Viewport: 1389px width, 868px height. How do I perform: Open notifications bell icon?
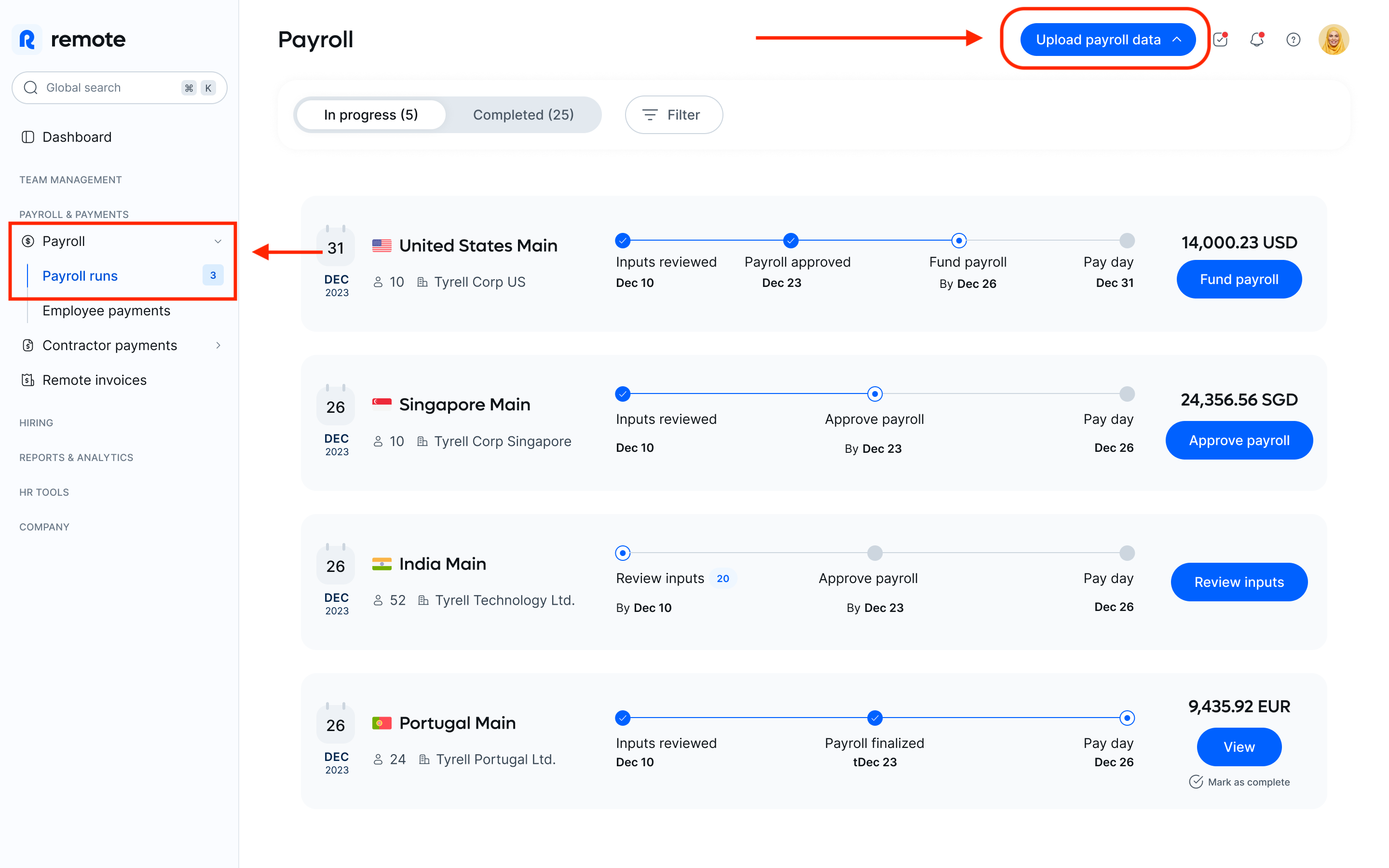point(1256,39)
